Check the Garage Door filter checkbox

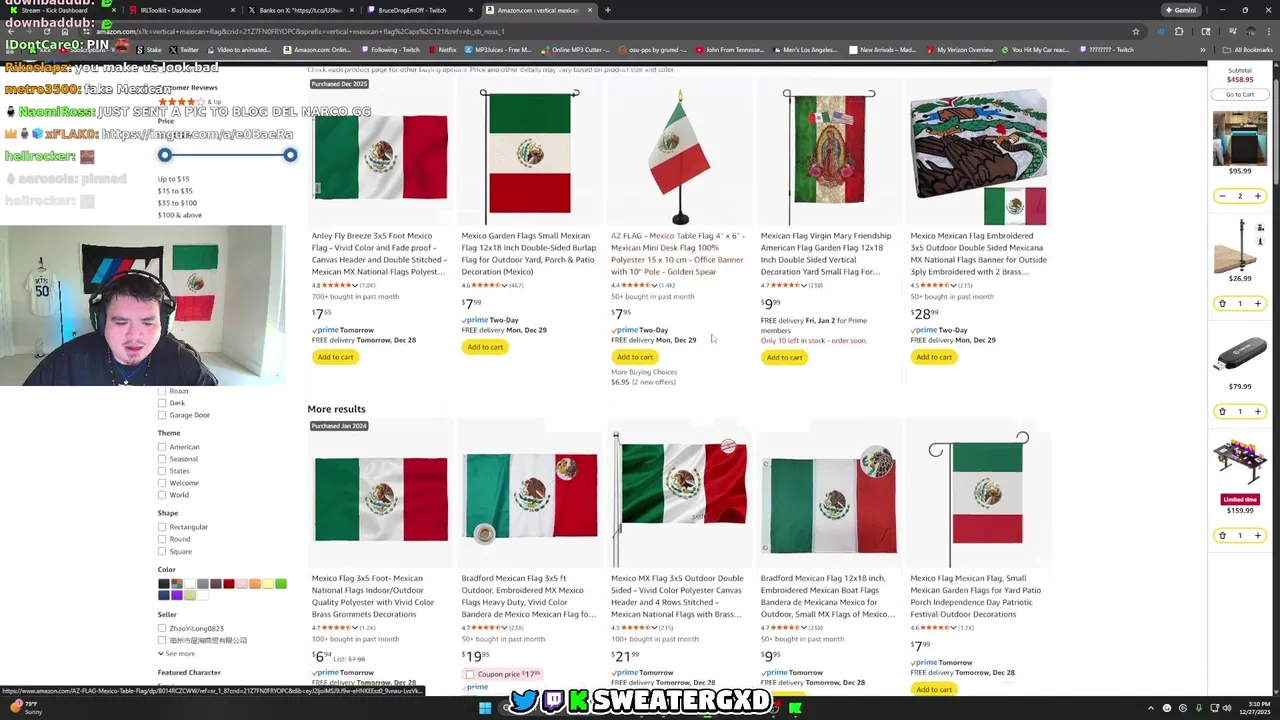(162, 415)
